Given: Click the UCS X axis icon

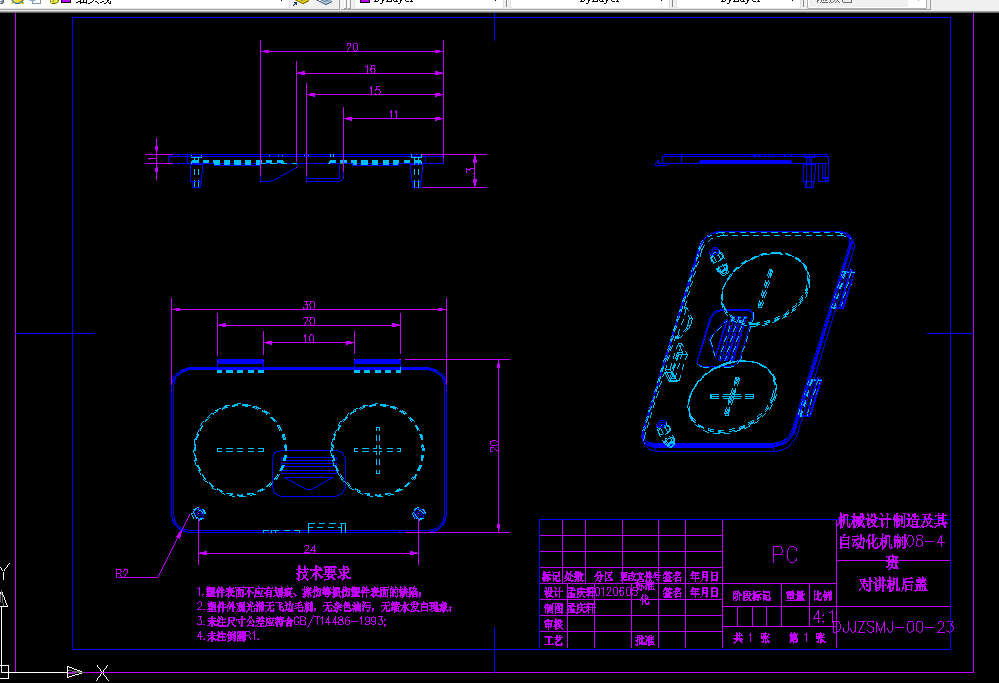Looking at the screenshot, I should pos(102,672).
